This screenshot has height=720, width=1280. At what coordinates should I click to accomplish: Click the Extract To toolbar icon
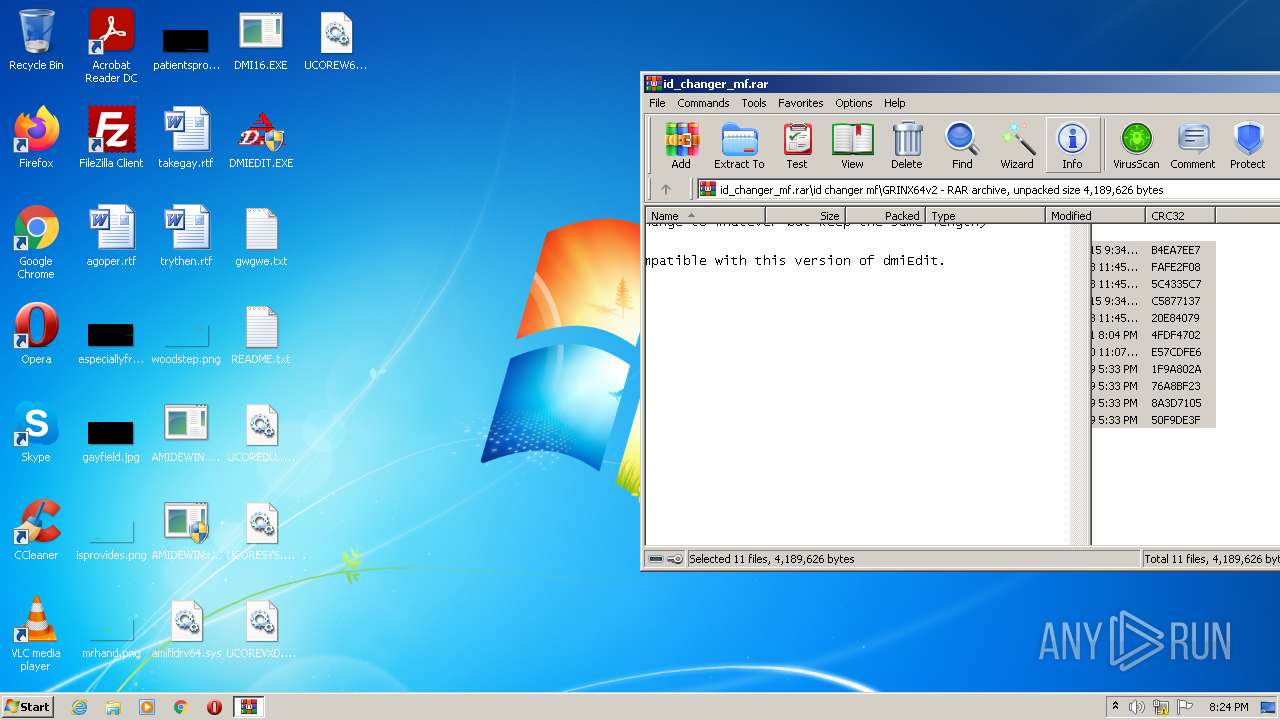(739, 145)
